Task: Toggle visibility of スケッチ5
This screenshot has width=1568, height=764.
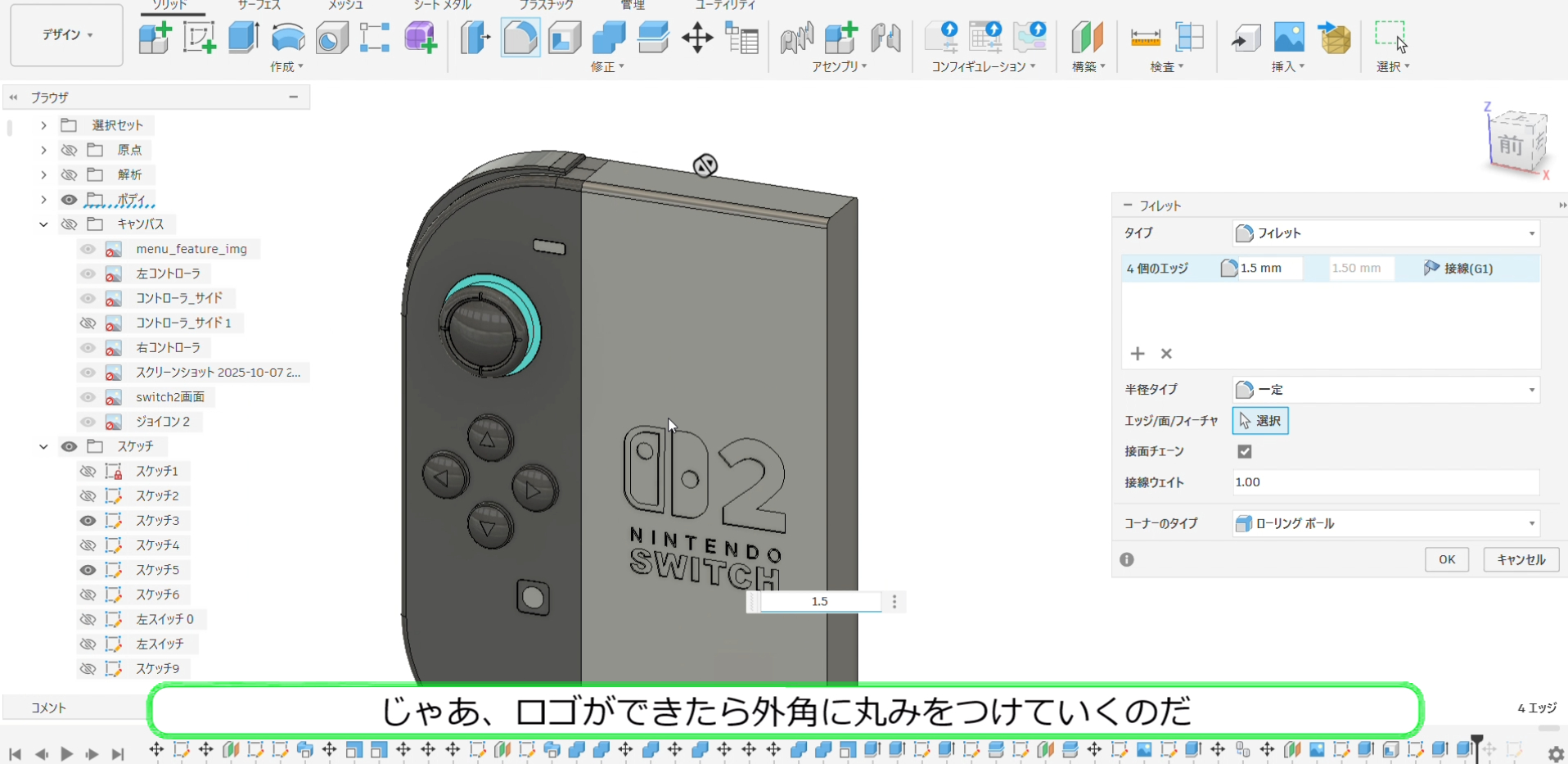Action: coord(88,570)
